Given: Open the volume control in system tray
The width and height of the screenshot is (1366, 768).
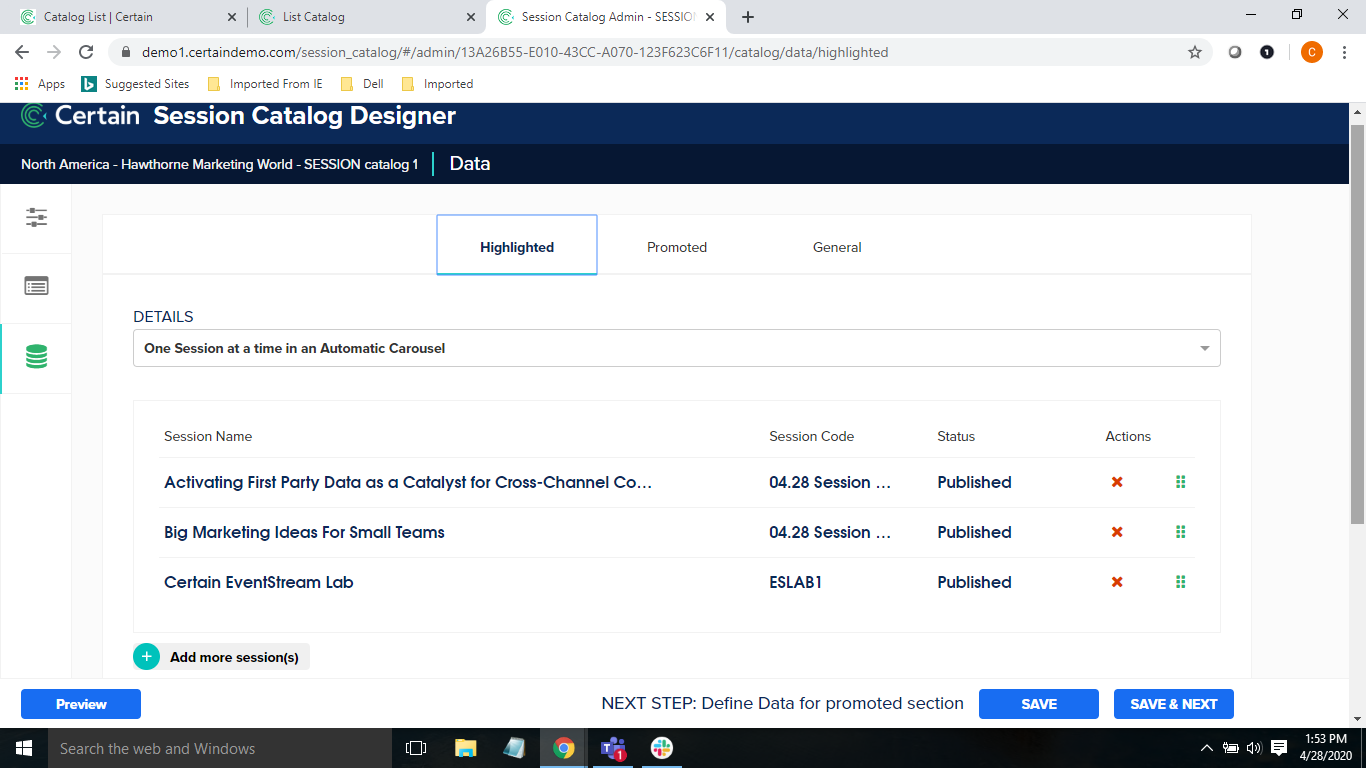Looking at the screenshot, I should click(x=1254, y=748).
